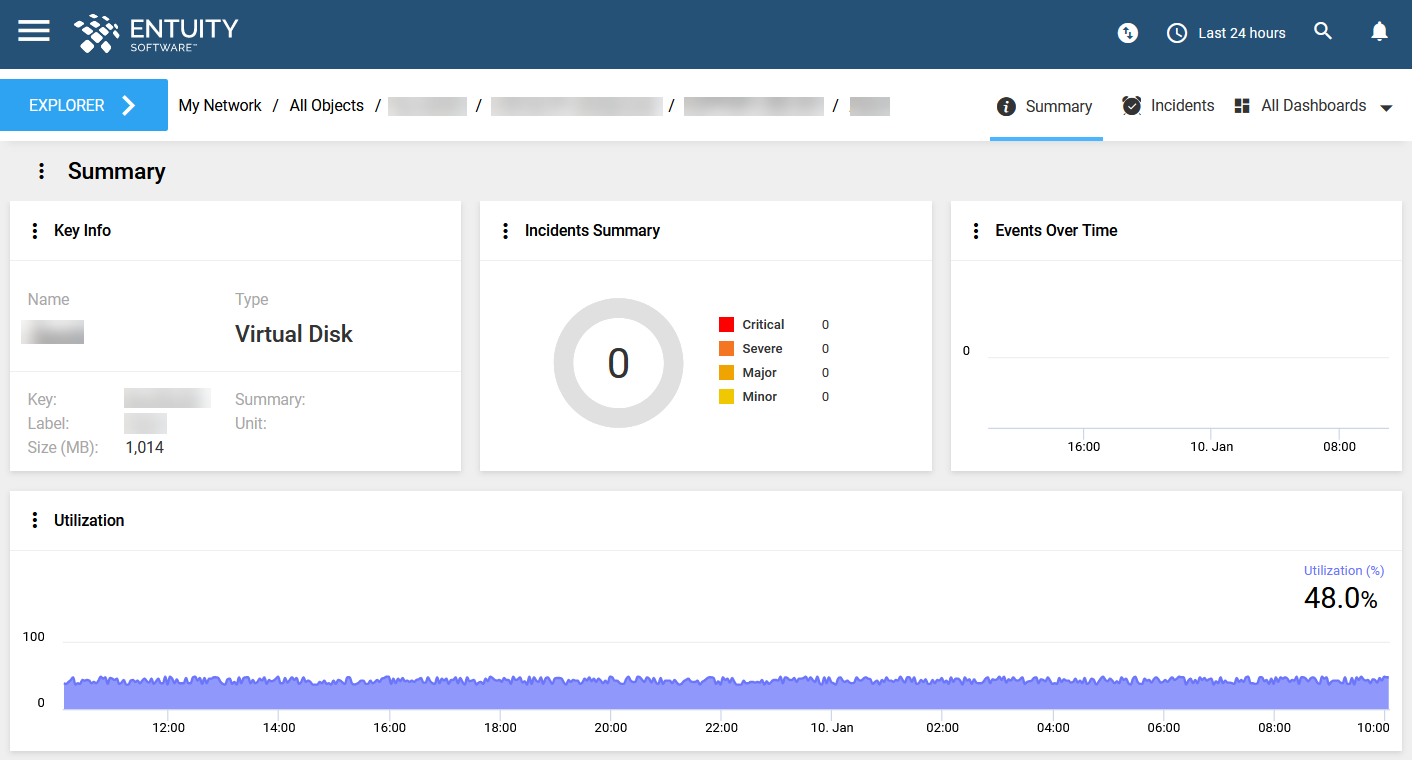This screenshot has width=1412, height=760.
Task: Click the Incidents Summary panel title
Action: 592,230
